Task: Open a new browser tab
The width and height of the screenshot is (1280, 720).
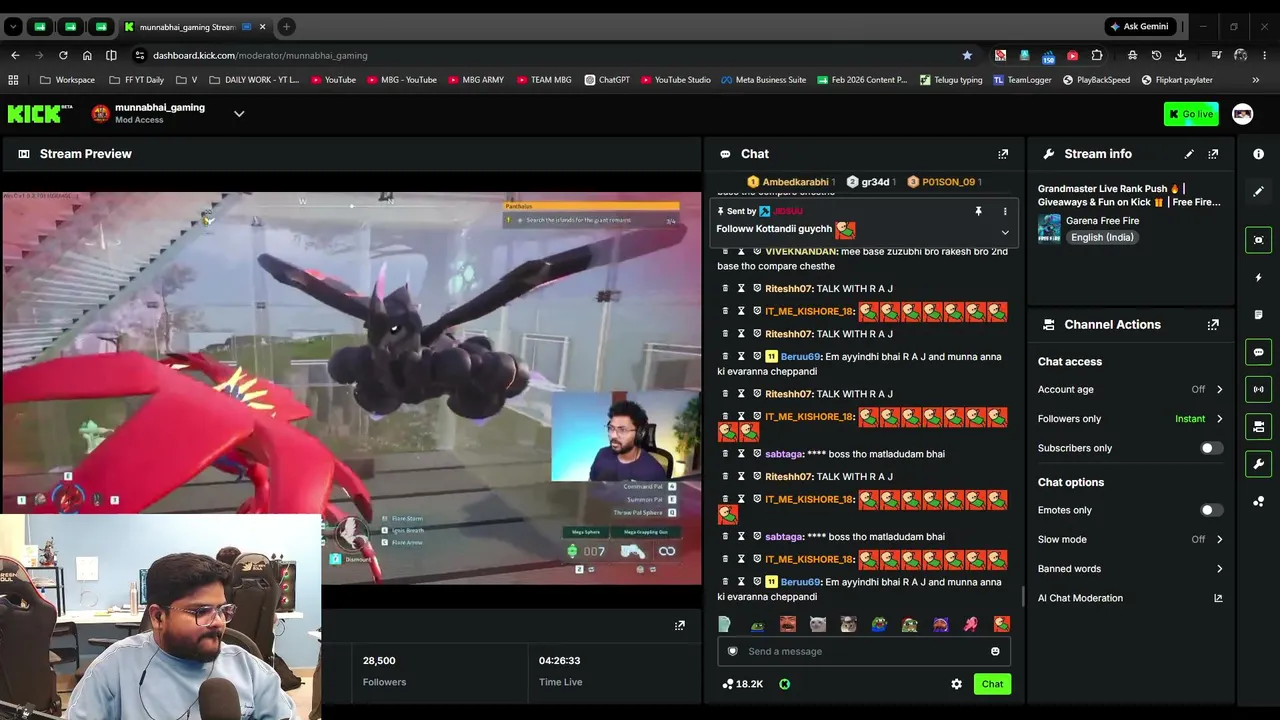Action: tap(286, 27)
